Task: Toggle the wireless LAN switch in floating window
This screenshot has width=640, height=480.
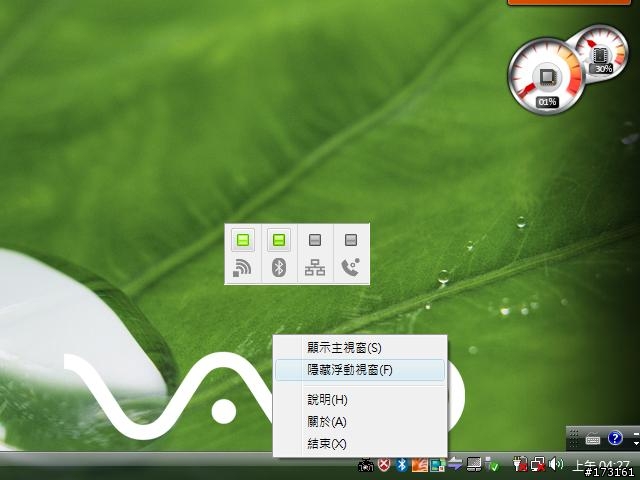Action: point(243,240)
